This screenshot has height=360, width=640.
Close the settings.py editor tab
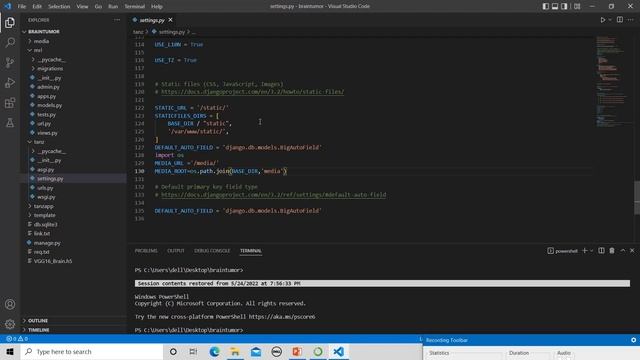[170, 20]
